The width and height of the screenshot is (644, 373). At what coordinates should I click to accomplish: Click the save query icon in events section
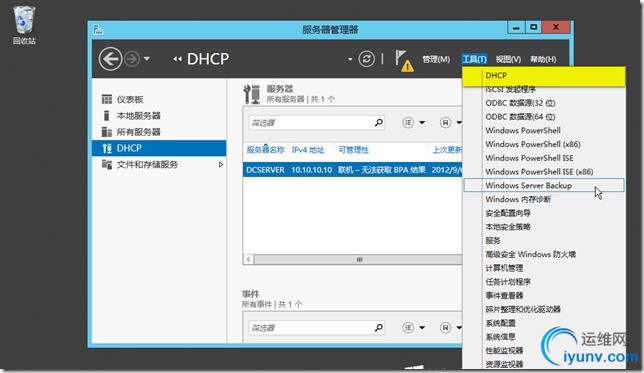445,327
